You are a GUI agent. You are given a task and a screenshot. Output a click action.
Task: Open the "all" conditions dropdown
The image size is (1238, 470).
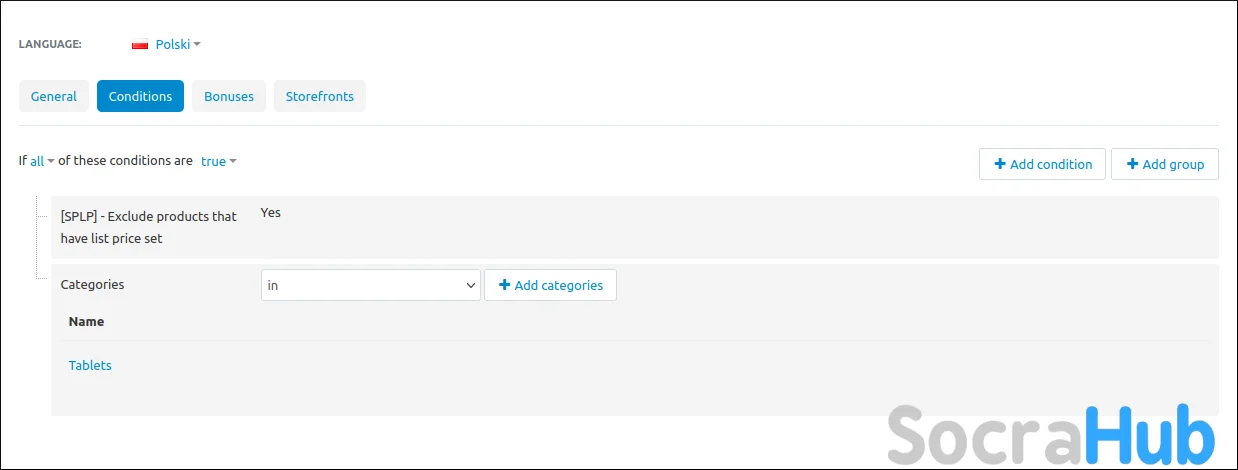click(42, 161)
